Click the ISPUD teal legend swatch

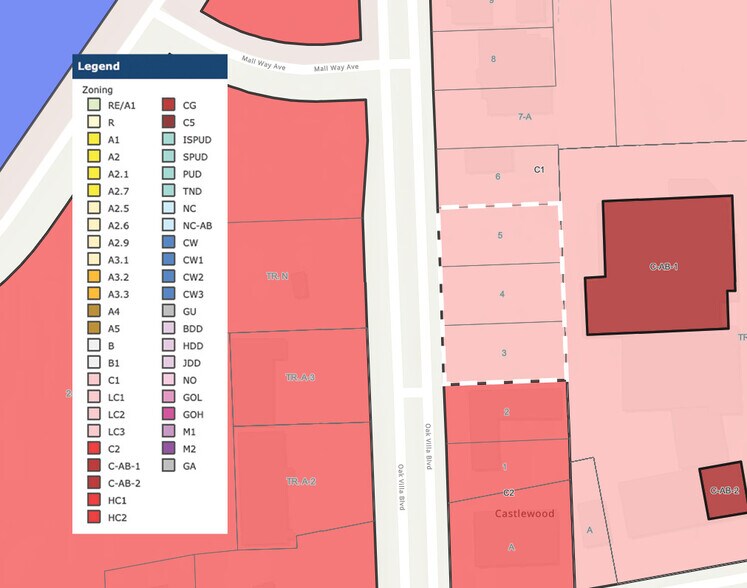click(169, 139)
